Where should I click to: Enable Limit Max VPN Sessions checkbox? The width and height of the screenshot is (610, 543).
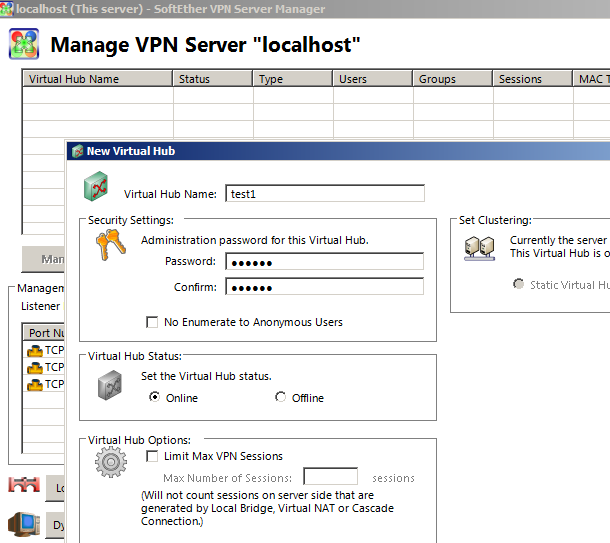[152, 456]
